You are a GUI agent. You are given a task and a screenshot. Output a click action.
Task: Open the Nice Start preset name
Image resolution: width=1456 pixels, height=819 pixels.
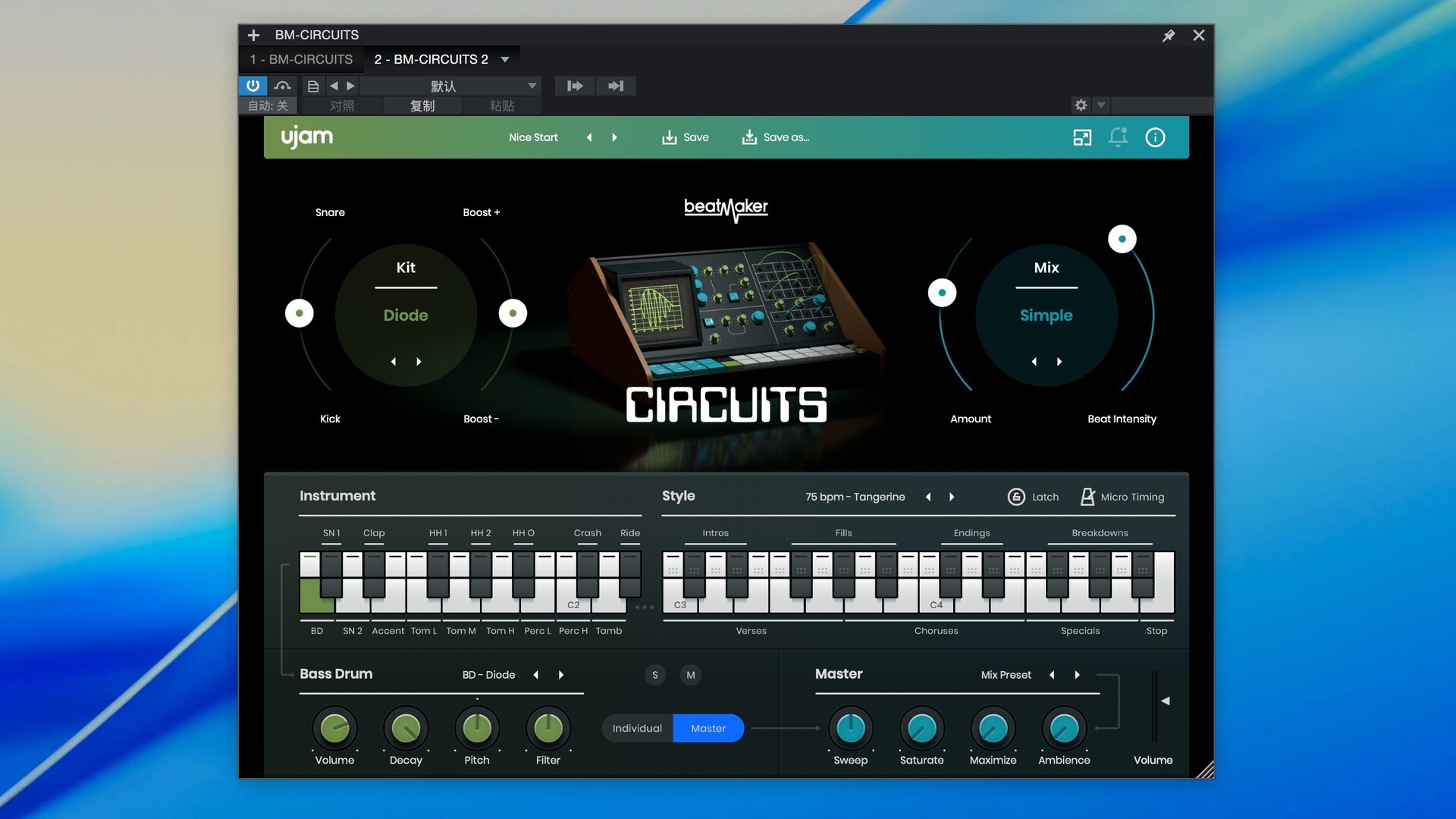tap(533, 137)
